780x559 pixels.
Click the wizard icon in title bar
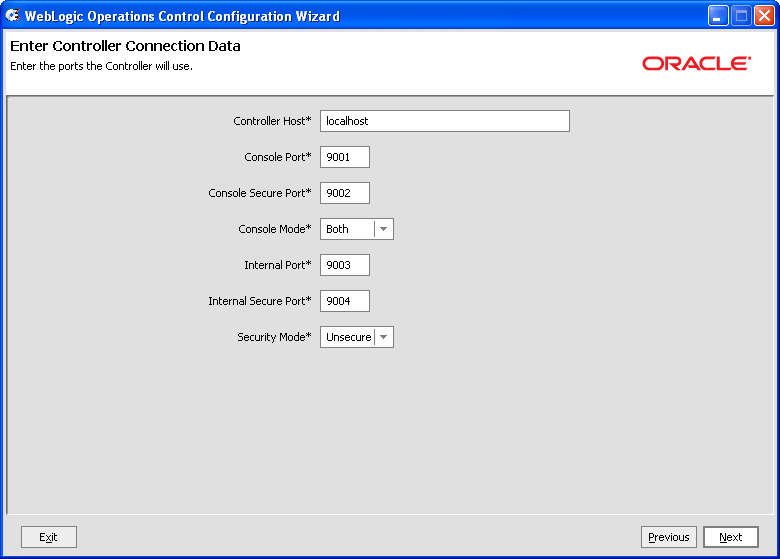coord(12,15)
